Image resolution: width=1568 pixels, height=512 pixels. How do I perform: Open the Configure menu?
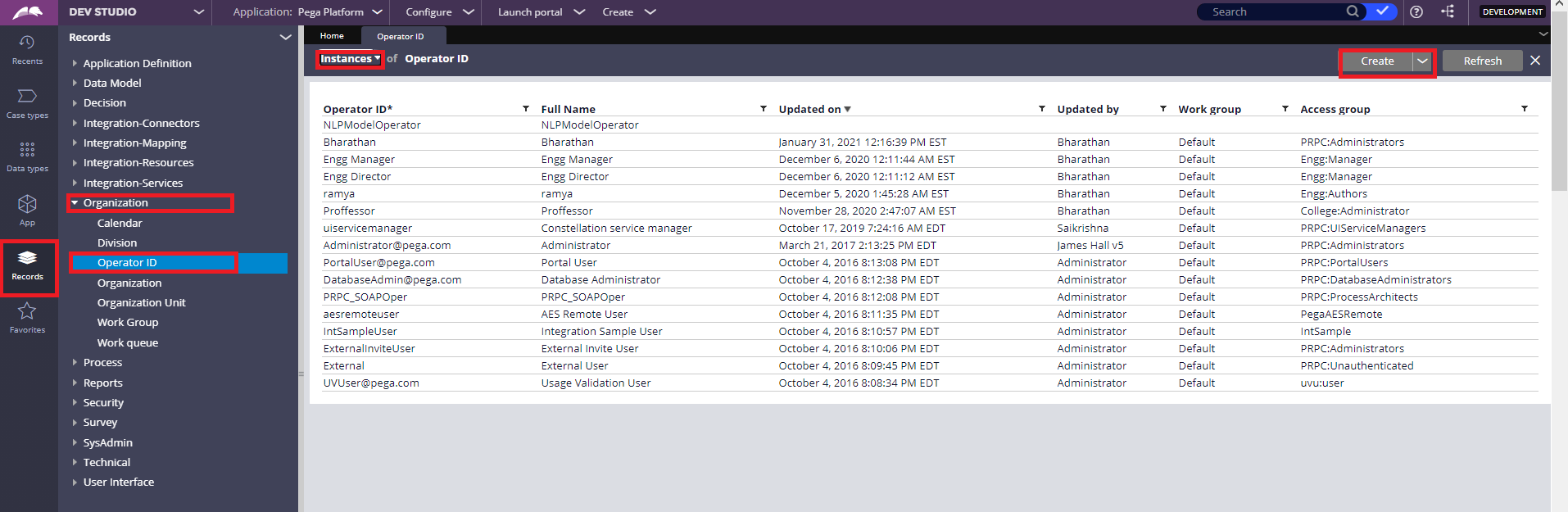(439, 12)
